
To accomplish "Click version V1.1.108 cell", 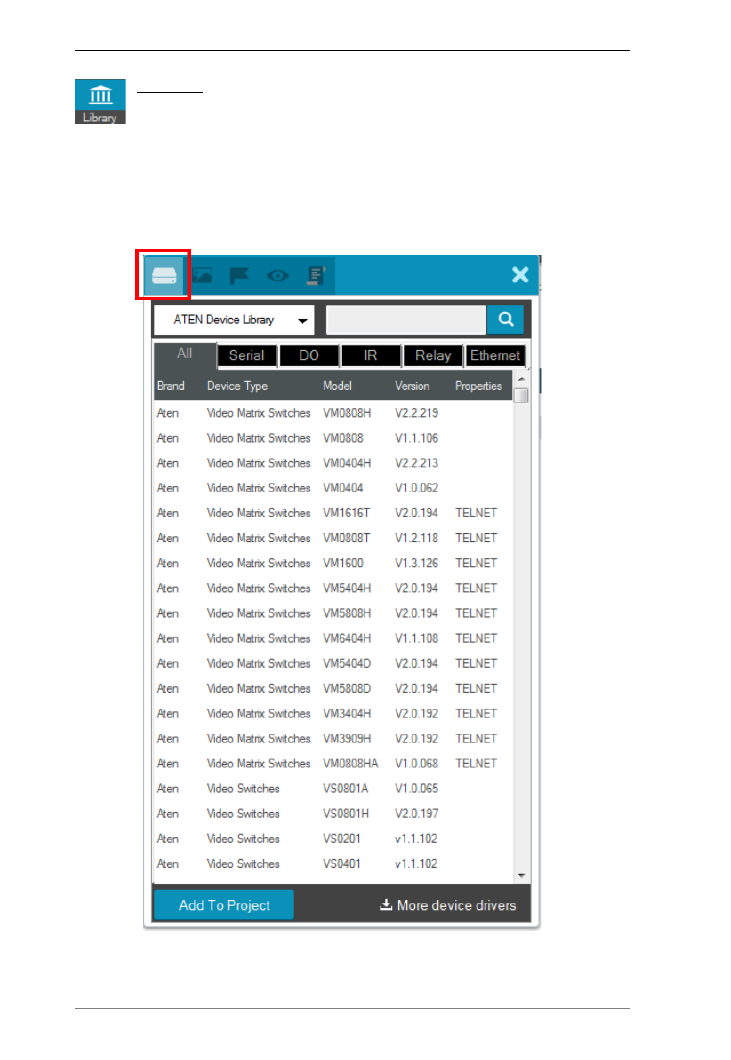I will point(417,638).
